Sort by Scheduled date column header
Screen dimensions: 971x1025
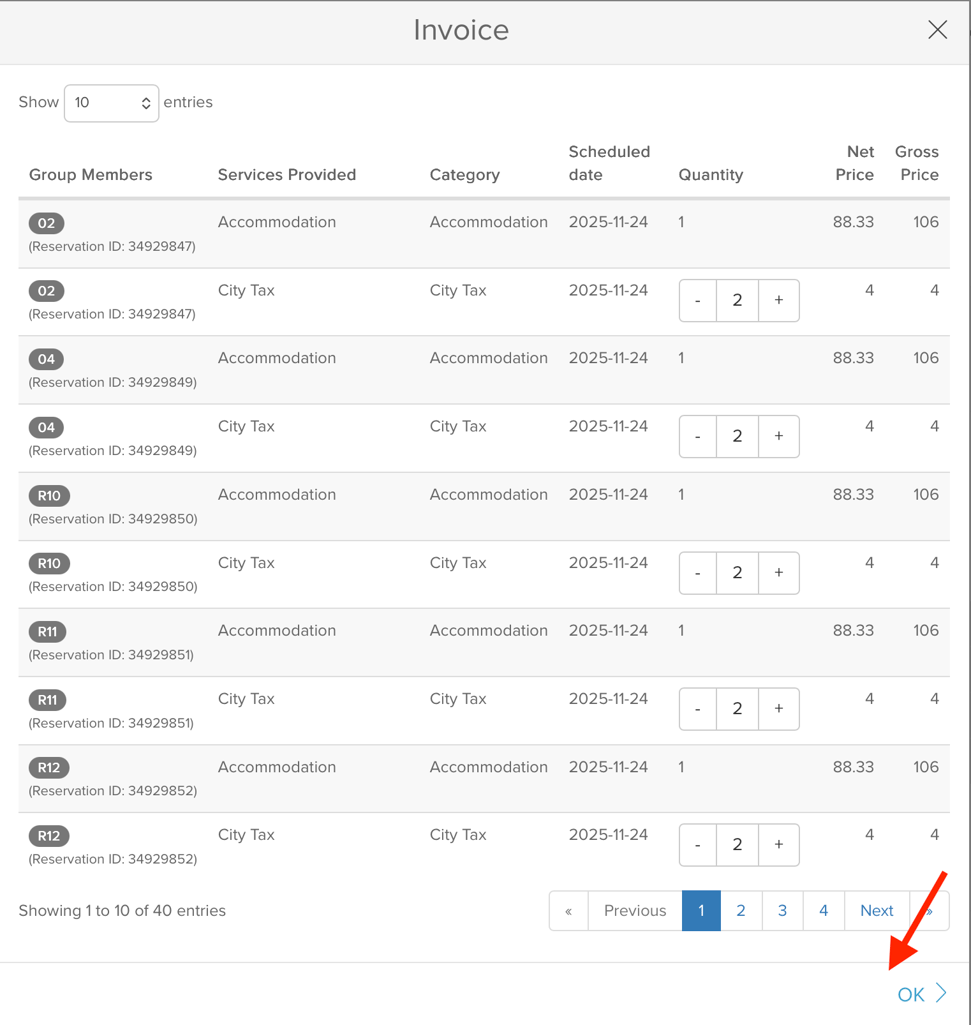click(609, 163)
